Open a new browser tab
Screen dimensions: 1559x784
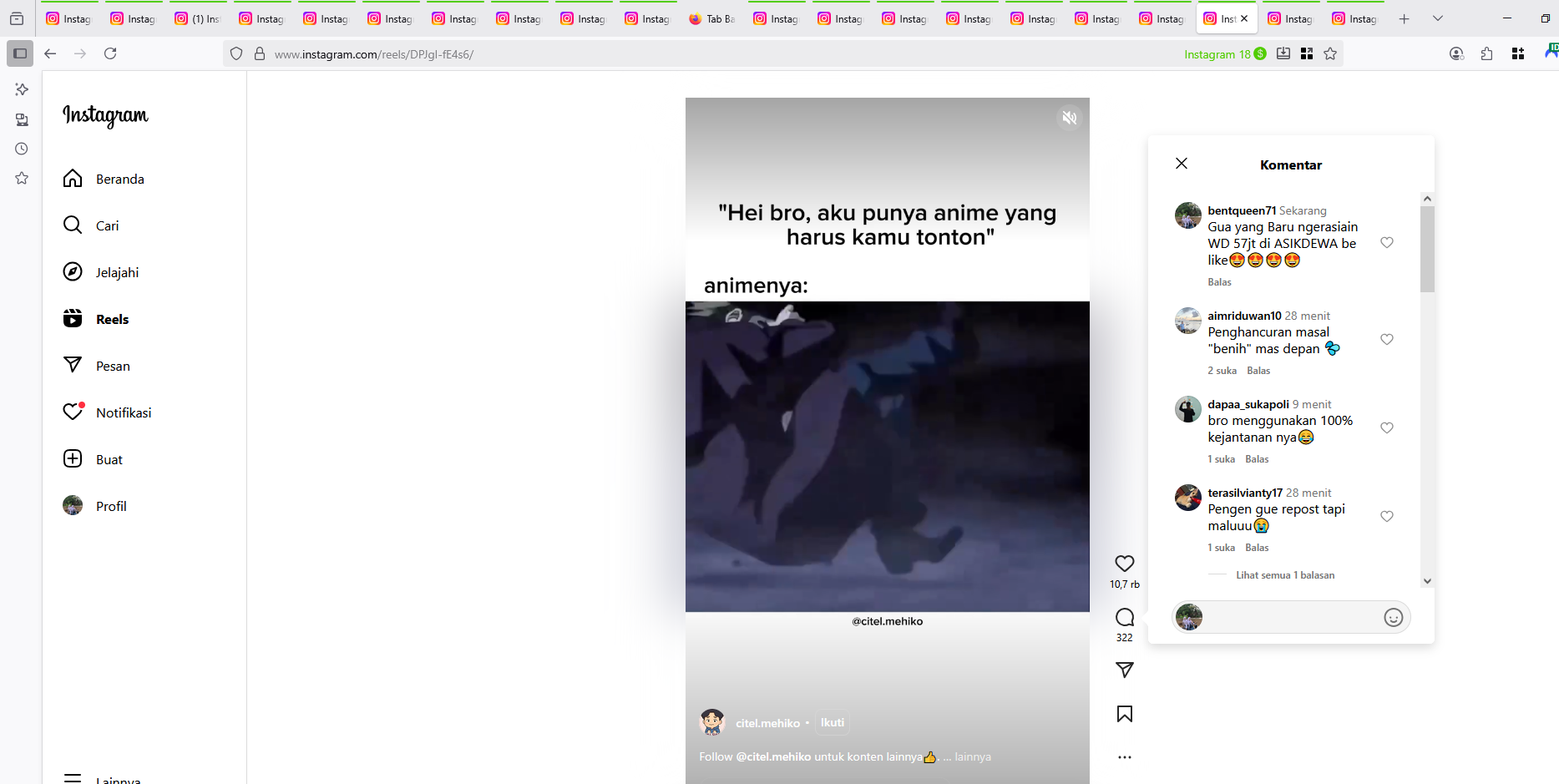pyautogui.click(x=1405, y=18)
